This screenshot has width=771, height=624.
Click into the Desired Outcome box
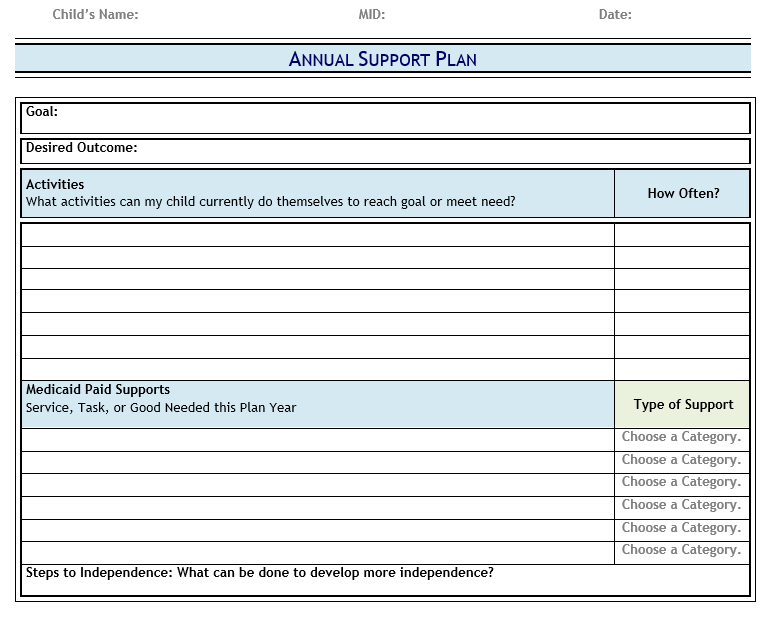click(x=386, y=151)
